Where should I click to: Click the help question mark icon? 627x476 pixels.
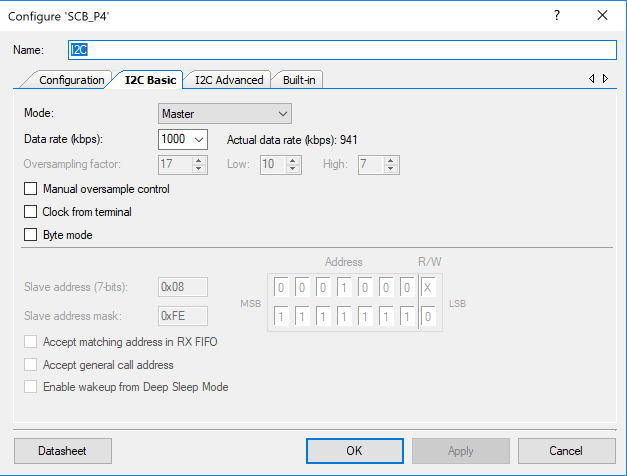[x=557, y=16]
